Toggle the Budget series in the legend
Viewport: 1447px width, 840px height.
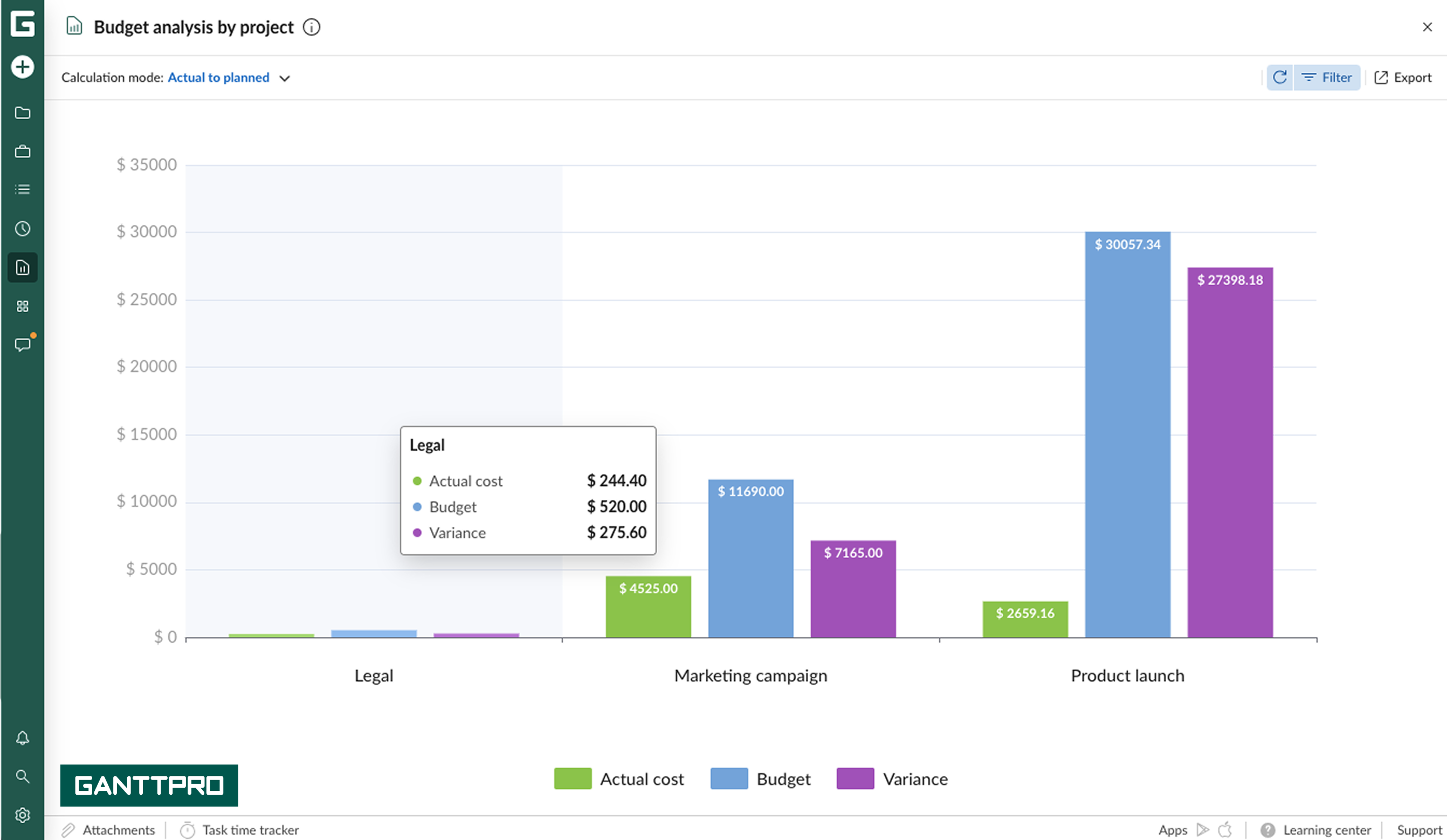point(761,779)
